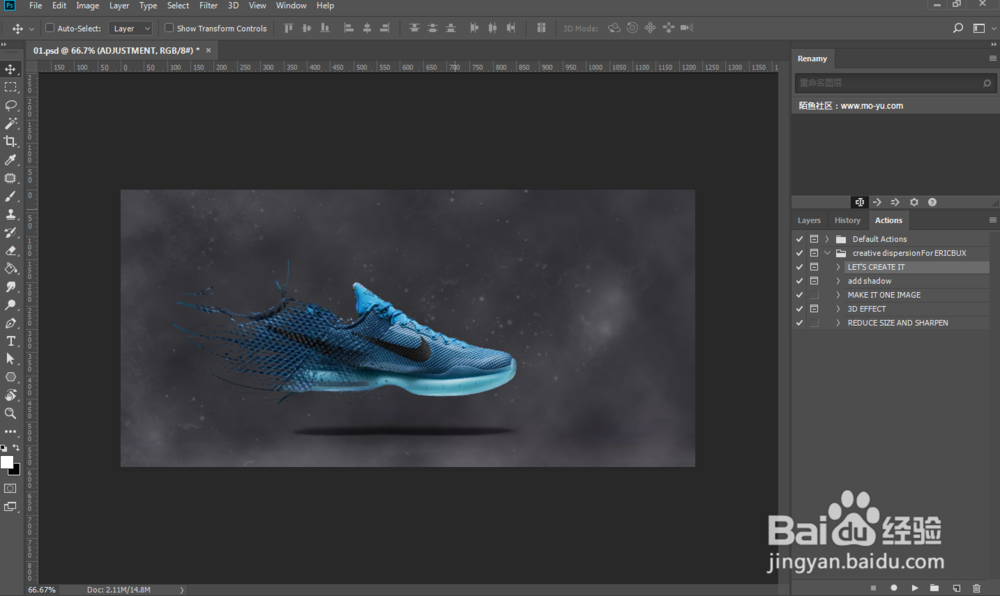Open the Filter menu
1000x596 pixels.
pyautogui.click(x=208, y=6)
